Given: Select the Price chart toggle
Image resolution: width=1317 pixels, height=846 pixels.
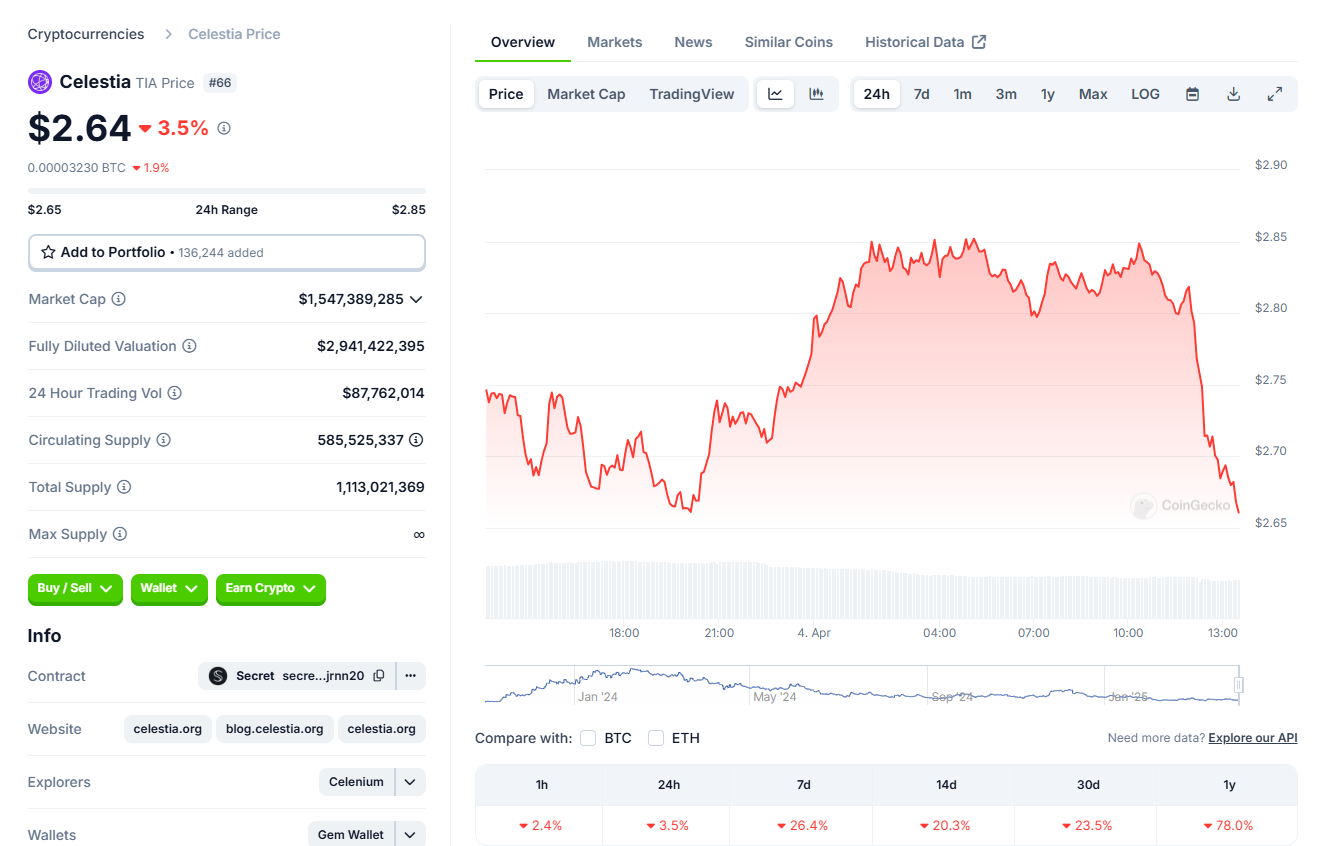Looking at the screenshot, I should click(x=506, y=94).
